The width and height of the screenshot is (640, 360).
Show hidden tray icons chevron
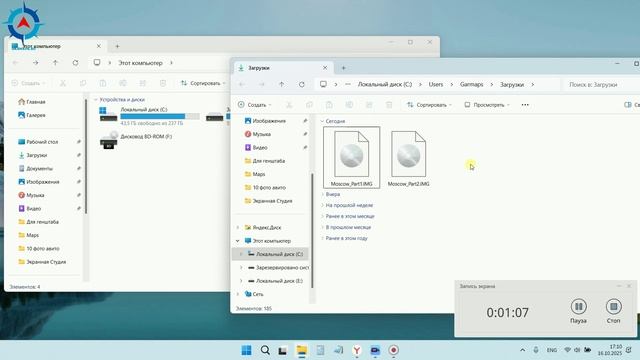[522, 350]
